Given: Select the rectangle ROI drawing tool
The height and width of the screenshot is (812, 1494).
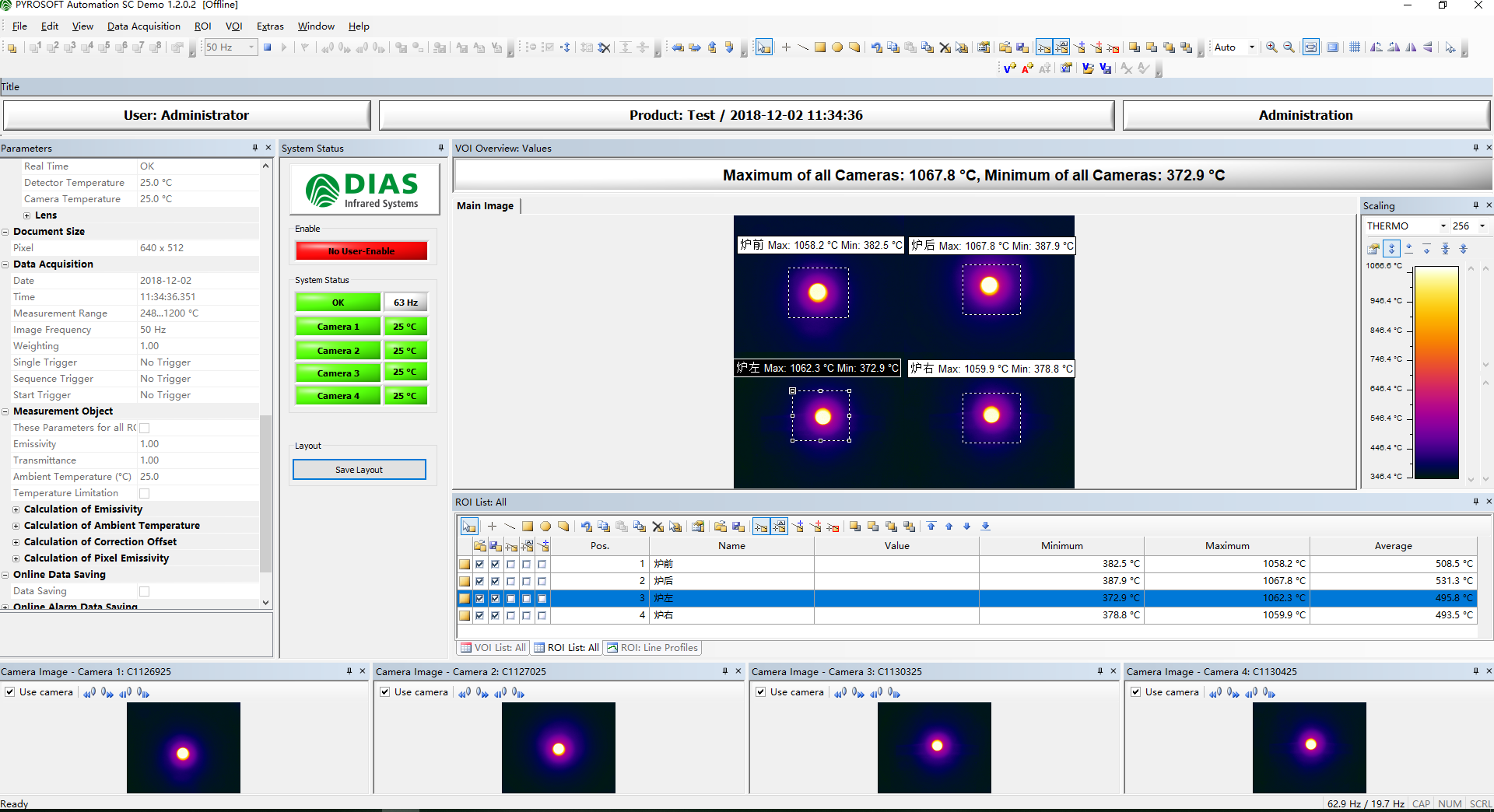Looking at the screenshot, I should pyautogui.click(x=819, y=47).
